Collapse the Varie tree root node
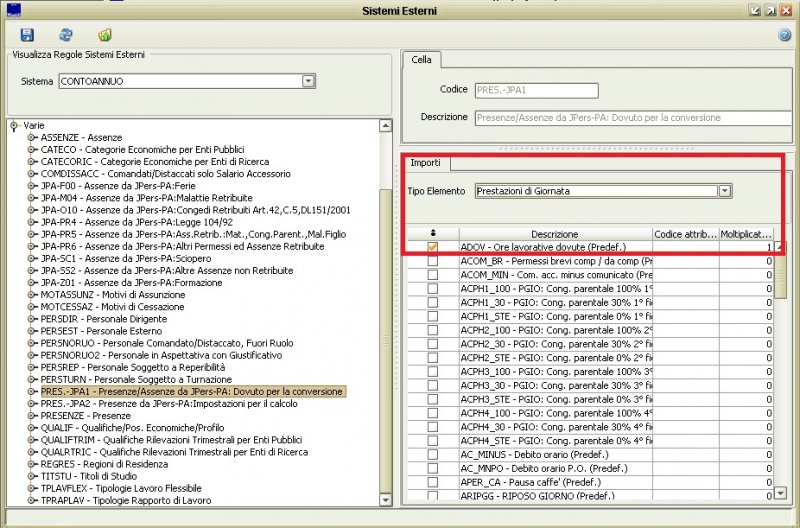Screen dimensions: 800x528 (13, 126)
